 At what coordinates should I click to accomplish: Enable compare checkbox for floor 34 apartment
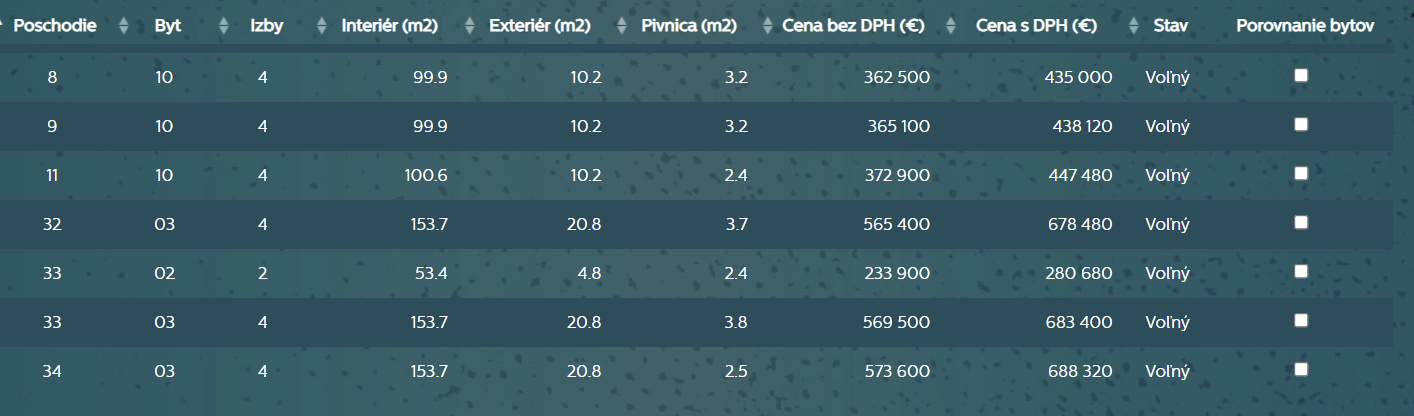pyautogui.click(x=1301, y=369)
